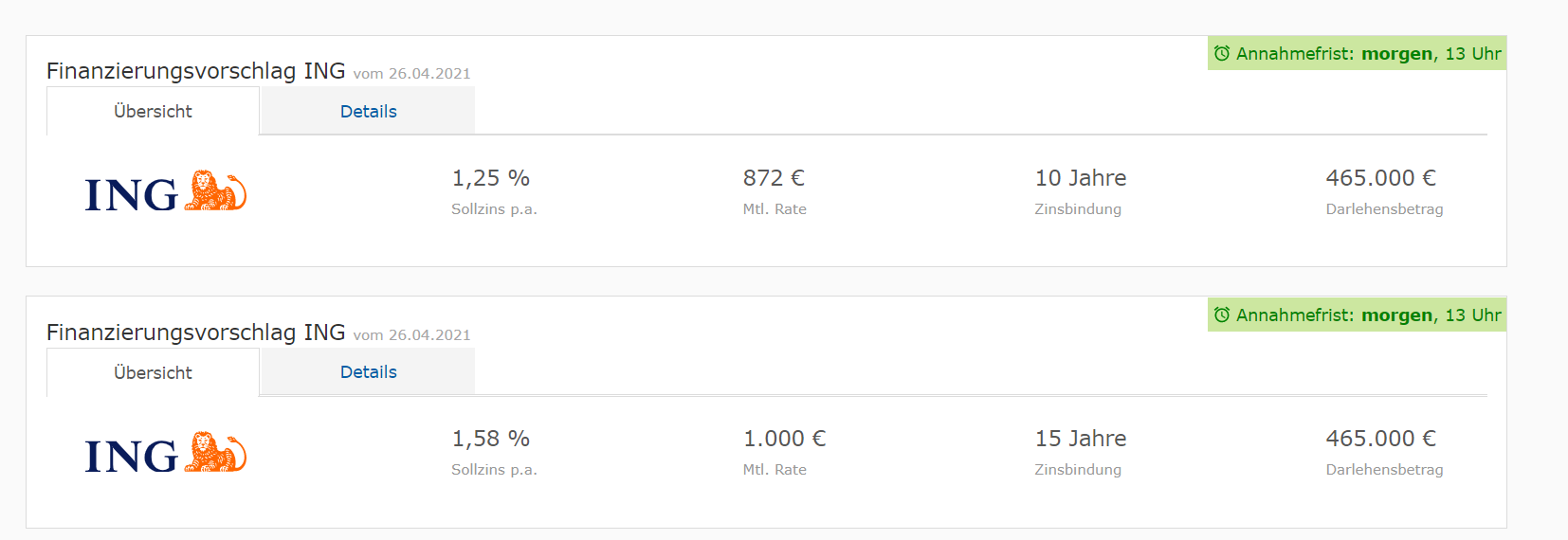Click the alarm clock icon on the 15 Jahre proposal
Image resolution: width=1568 pixels, height=540 pixels.
(x=1222, y=315)
